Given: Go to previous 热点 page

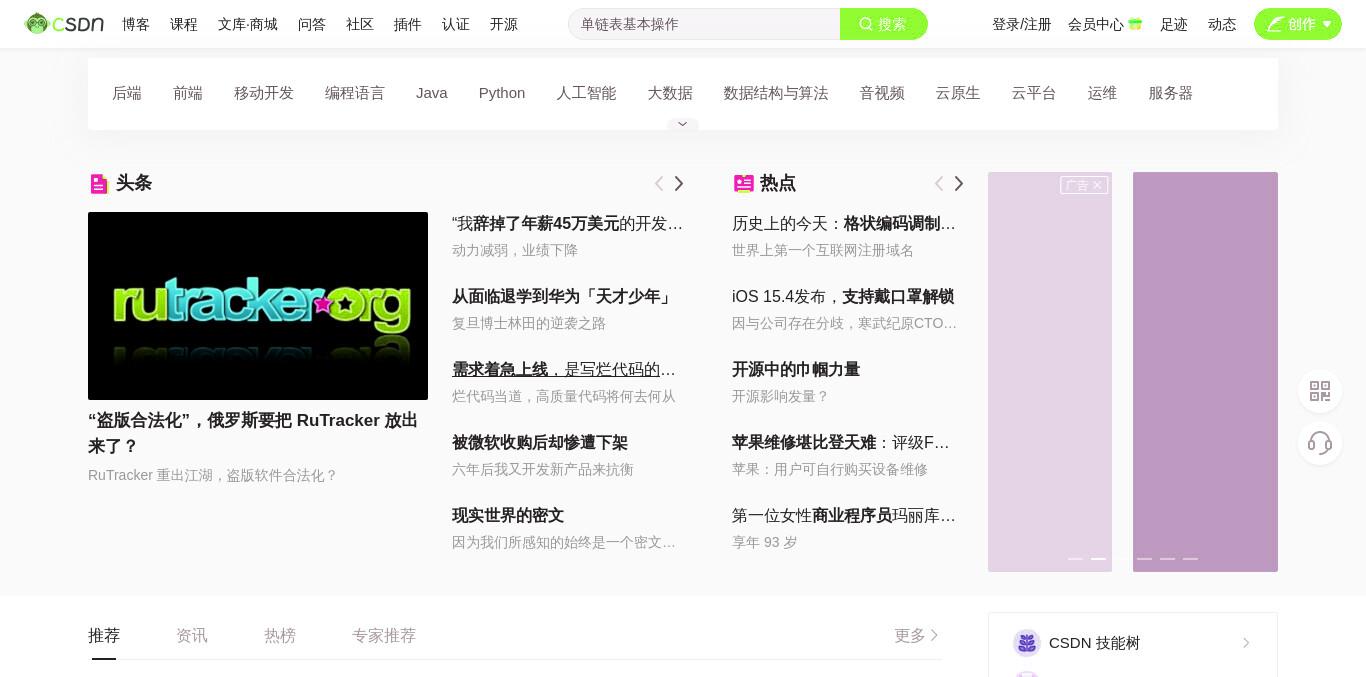Looking at the screenshot, I should [939, 183].
